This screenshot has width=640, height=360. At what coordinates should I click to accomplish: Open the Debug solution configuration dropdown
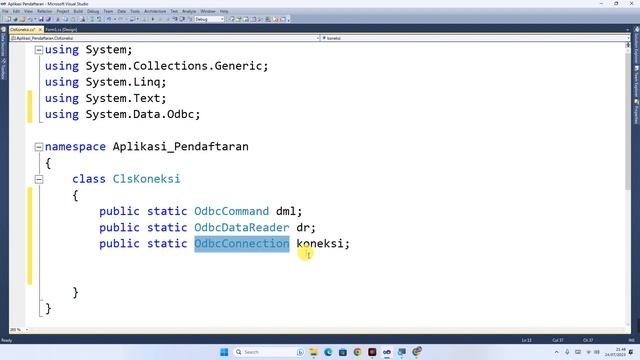(209, 19)
